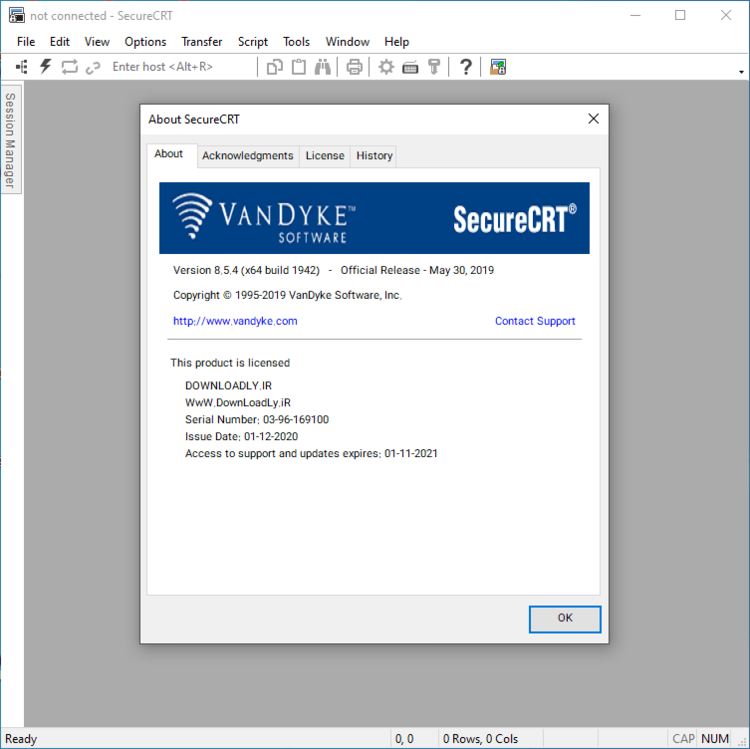This screenshot has height=749, width=750.
Task: Switch to the License tab
Action: pos(325,156)
